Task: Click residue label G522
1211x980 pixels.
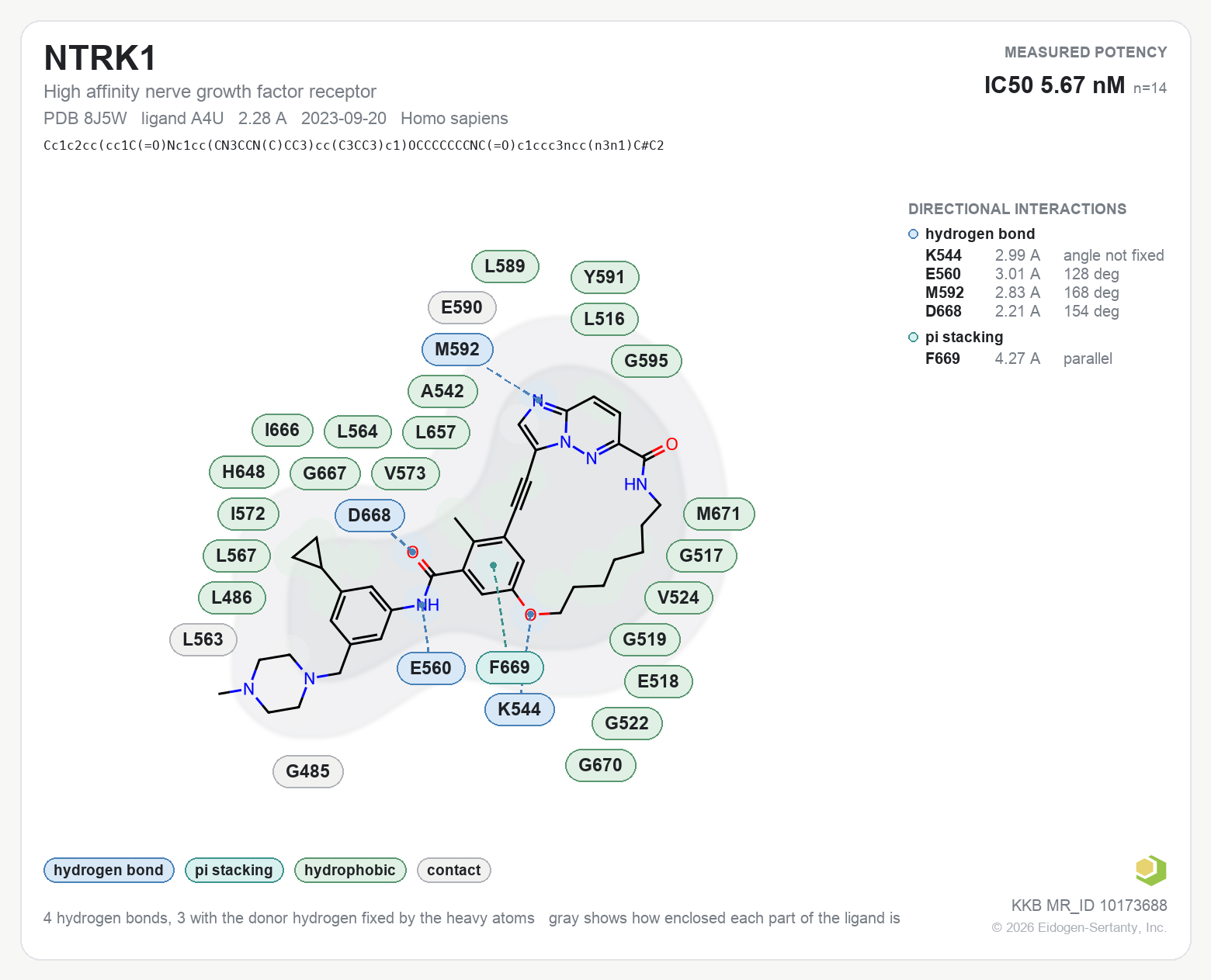Action: (x=626, y=723)
